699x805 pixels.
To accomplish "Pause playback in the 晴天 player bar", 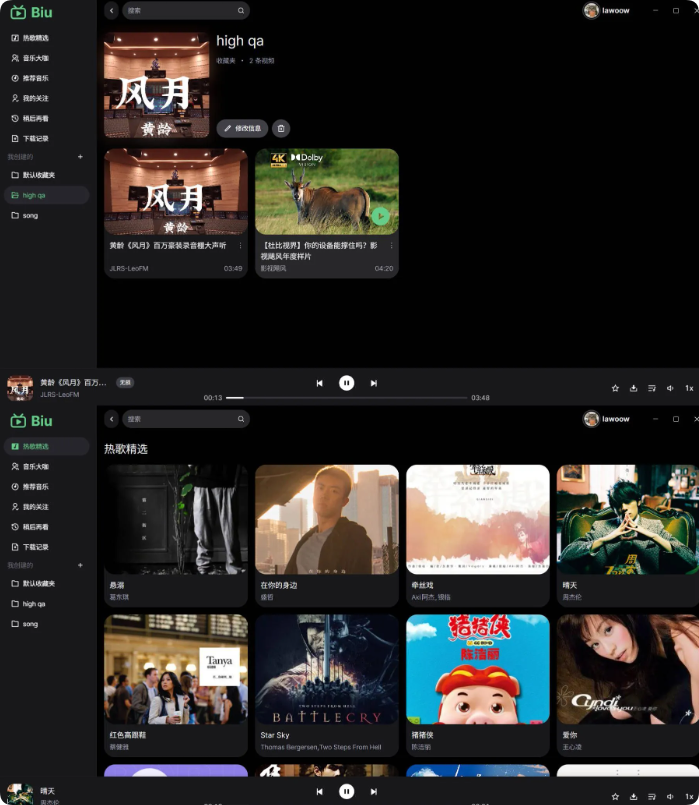I will tap(346, 792).
